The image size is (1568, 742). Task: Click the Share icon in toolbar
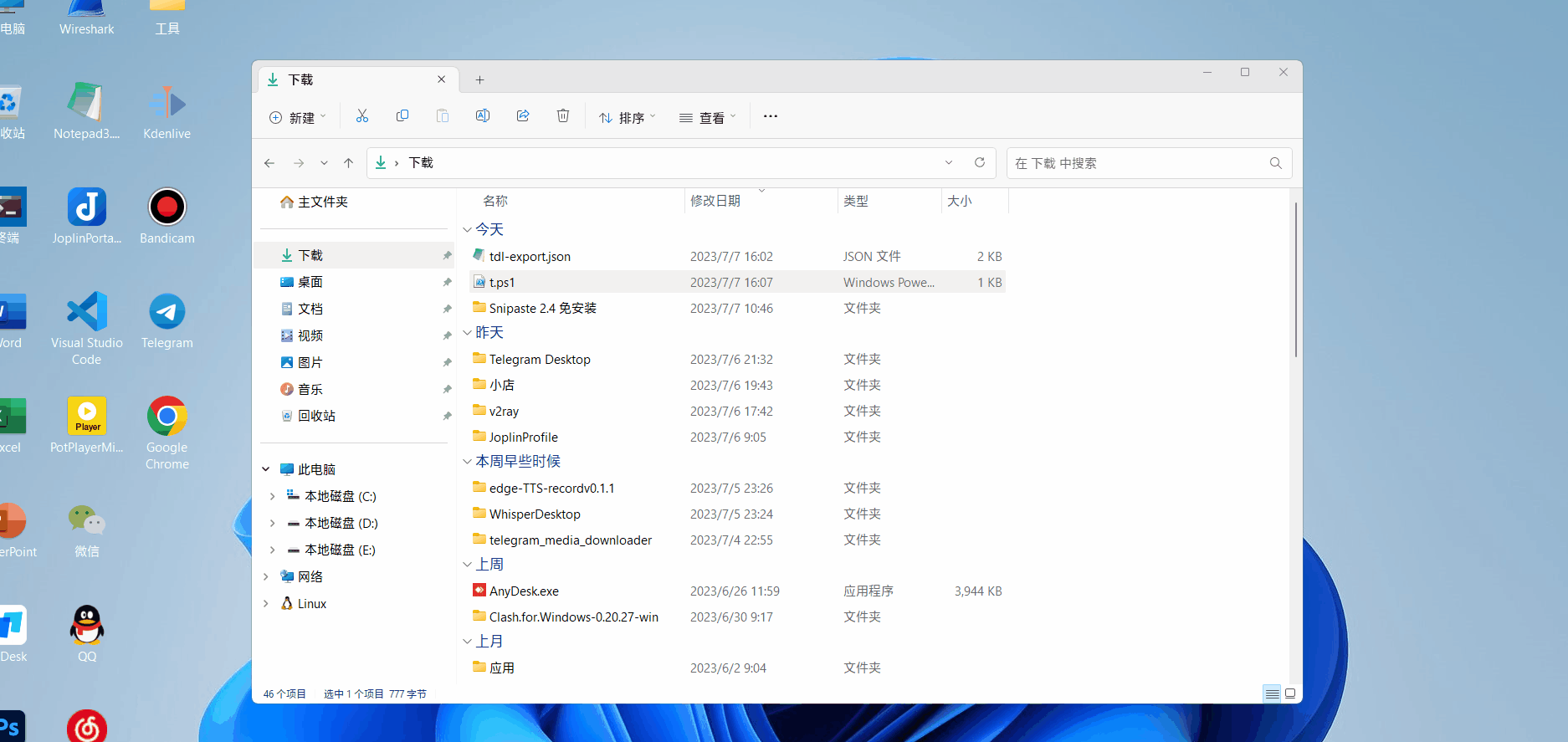(x=523, y=116)
